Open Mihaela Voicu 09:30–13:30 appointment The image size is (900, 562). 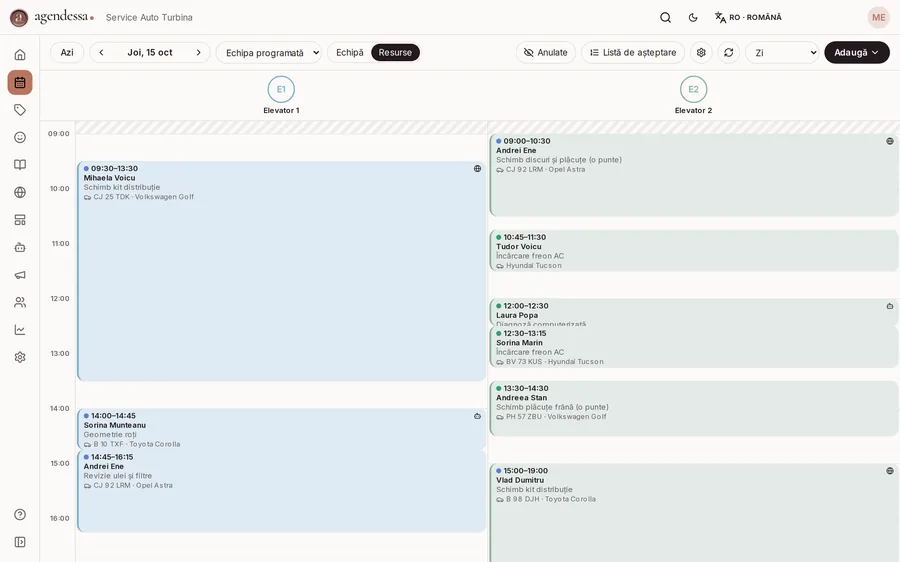click(x=281, y=271)
